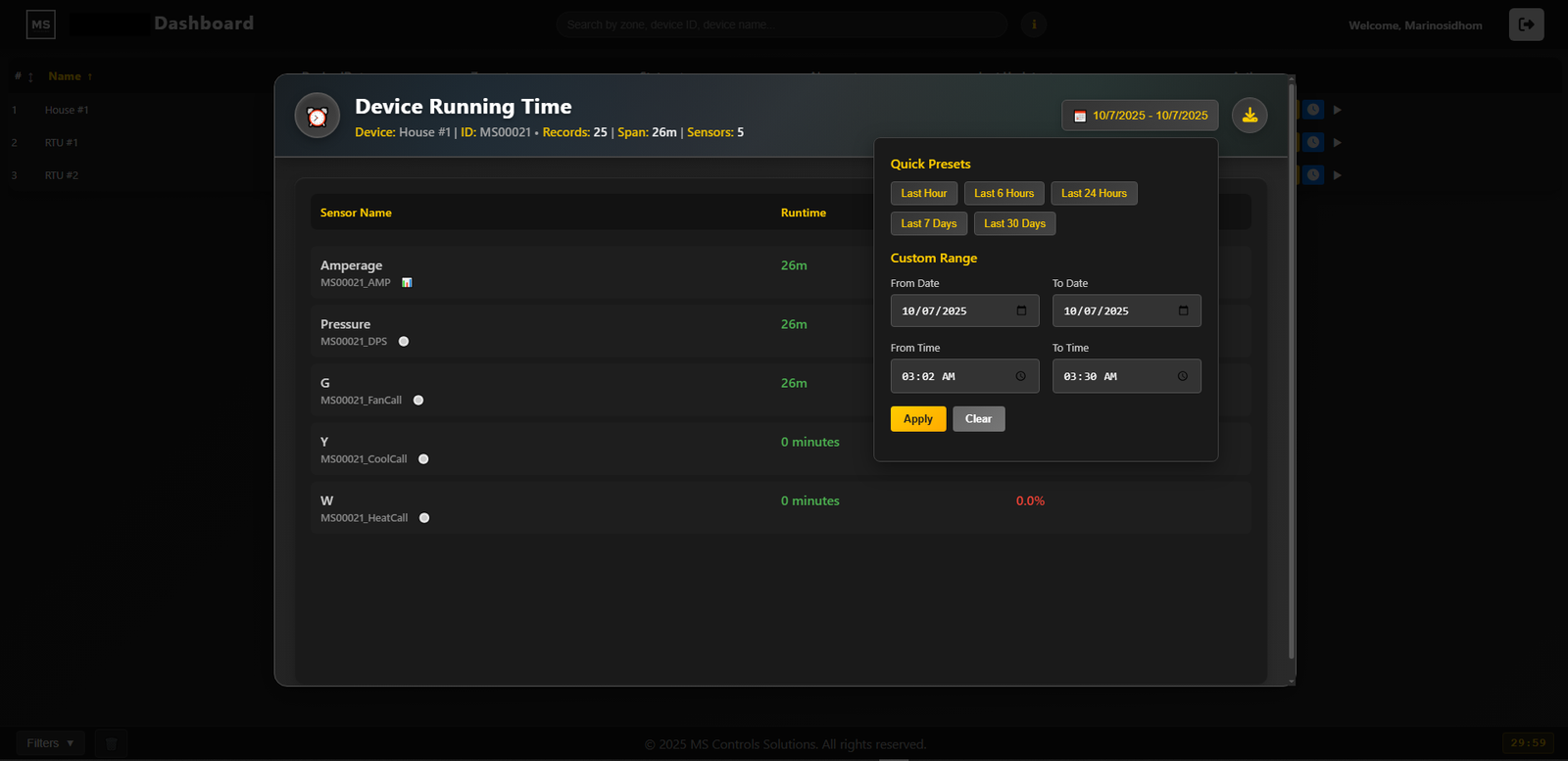This screenshot has height=761, width=1568.
Task: Click the 29:59 session timer at bottom right
Action: click(x=1528, y=743)
